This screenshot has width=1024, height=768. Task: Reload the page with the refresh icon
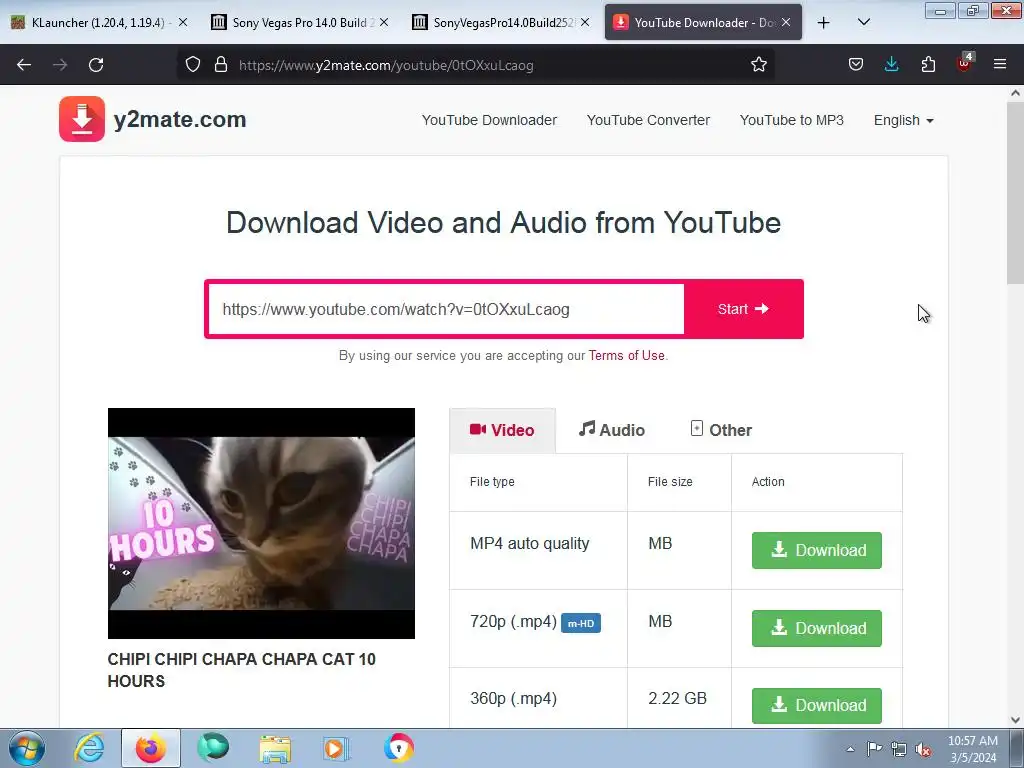96,65
